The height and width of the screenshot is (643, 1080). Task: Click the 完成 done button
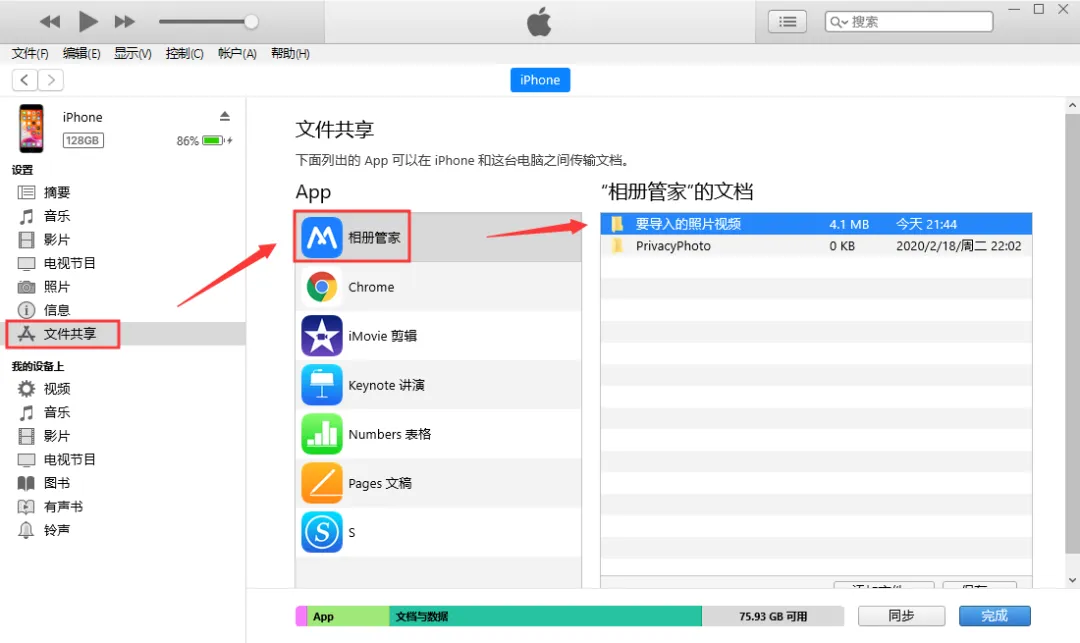point(994,616)
